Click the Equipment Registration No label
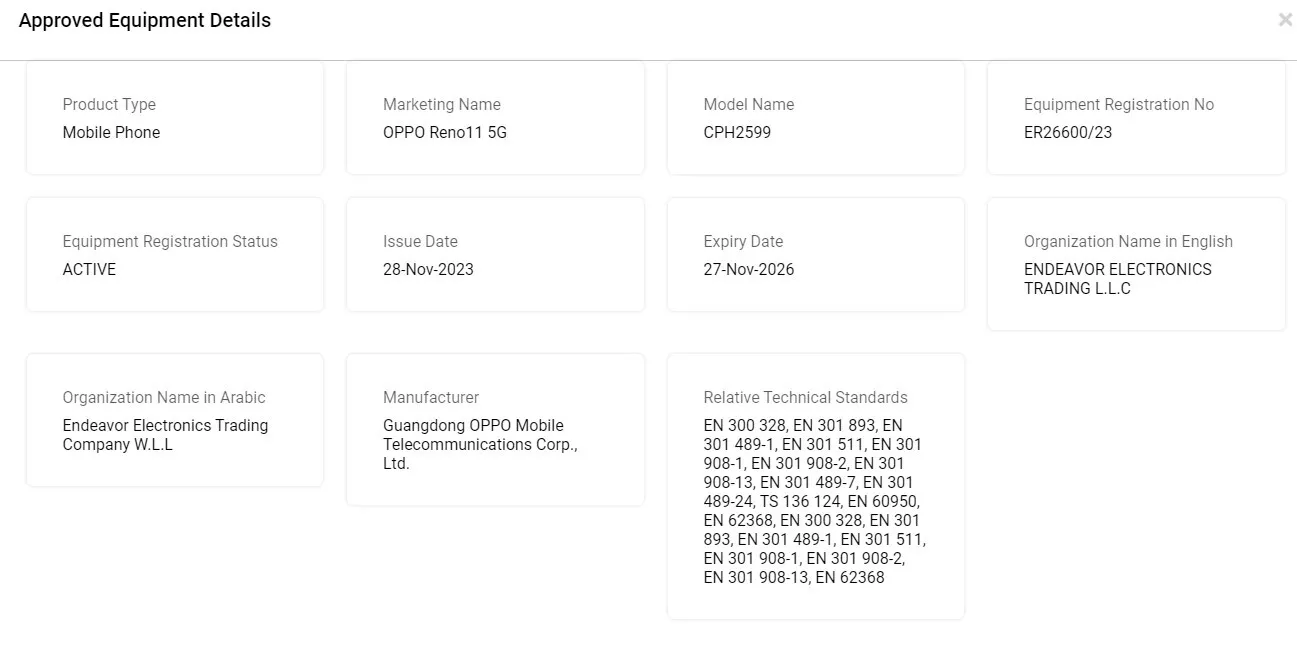 coord(1119,104)
